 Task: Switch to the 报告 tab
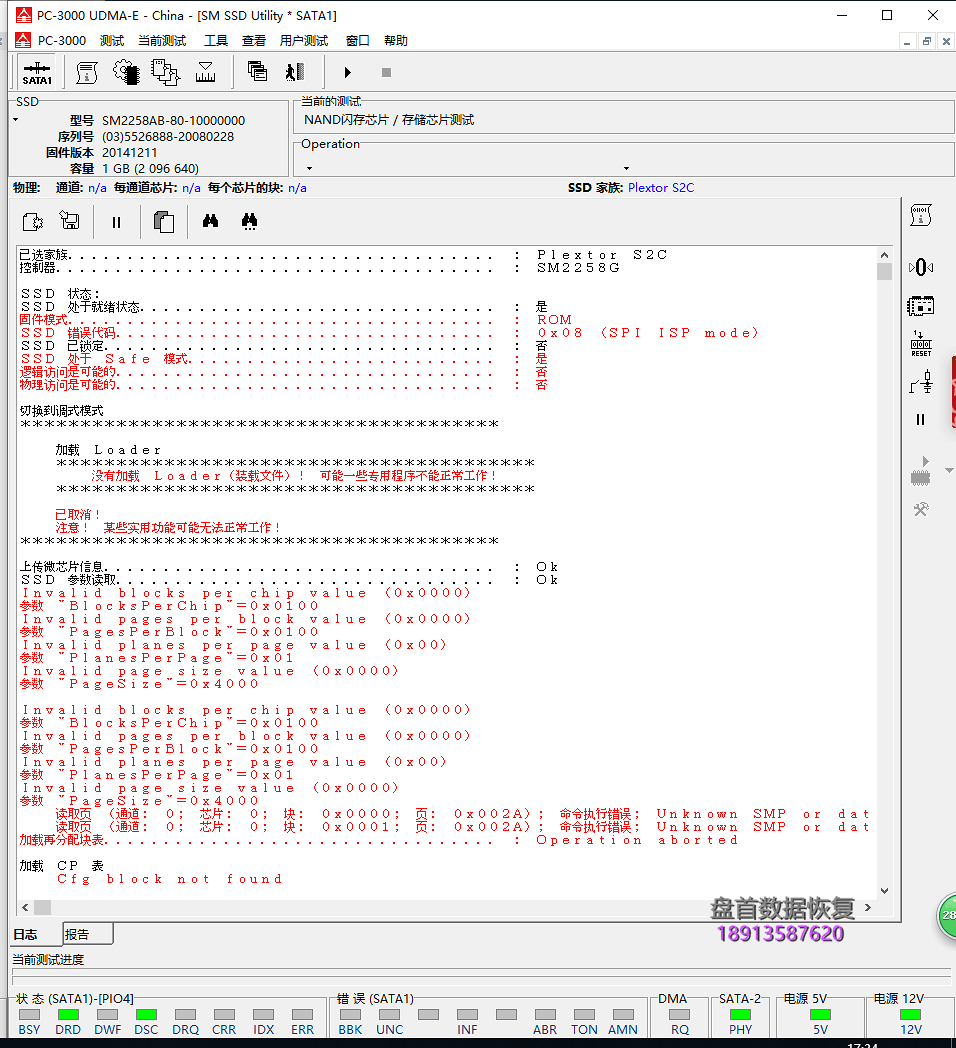(x=88, y=934)
